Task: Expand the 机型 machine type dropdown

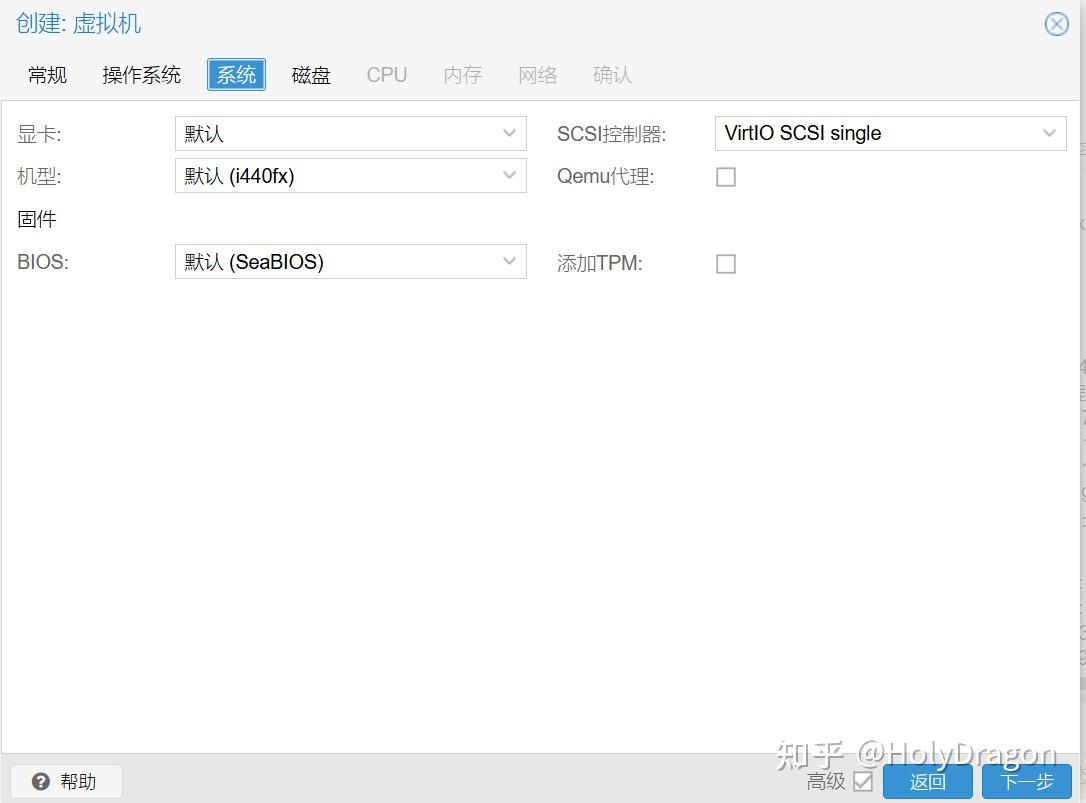Action: point(350,176)
